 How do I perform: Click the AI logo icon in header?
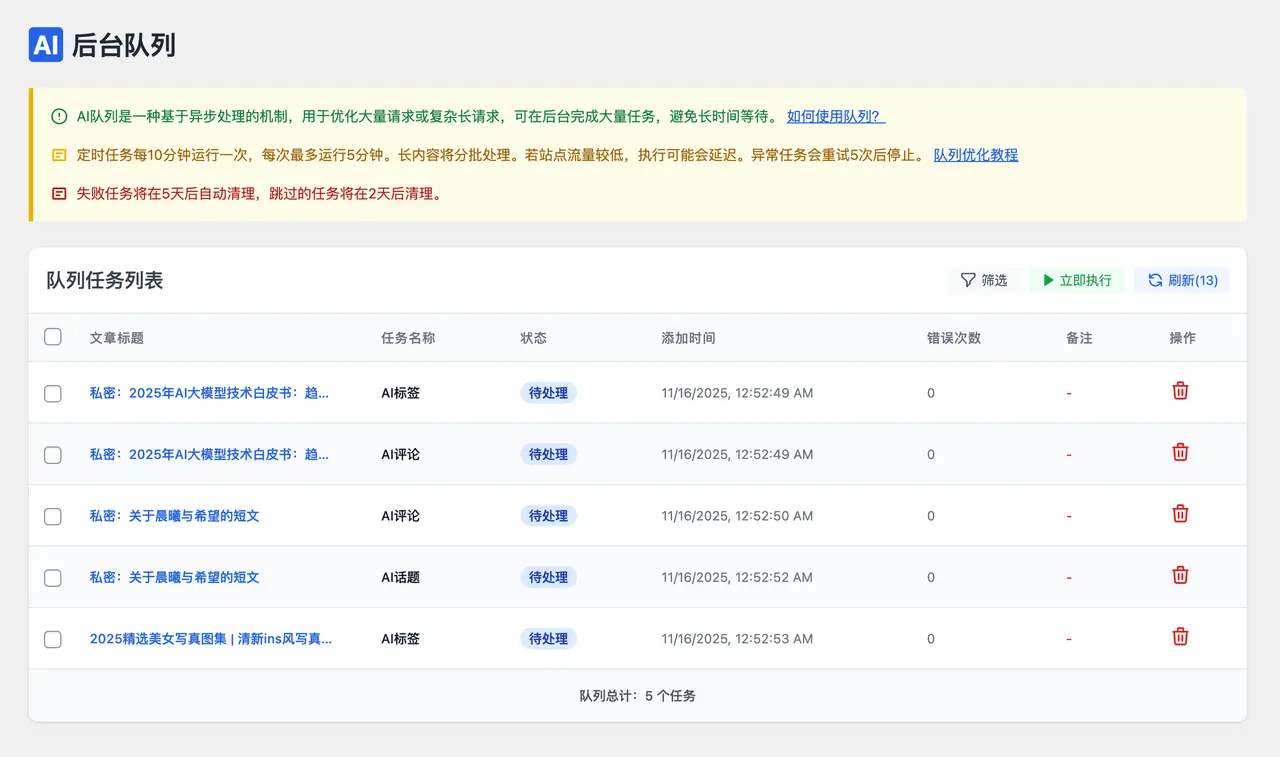coord(46,45)
